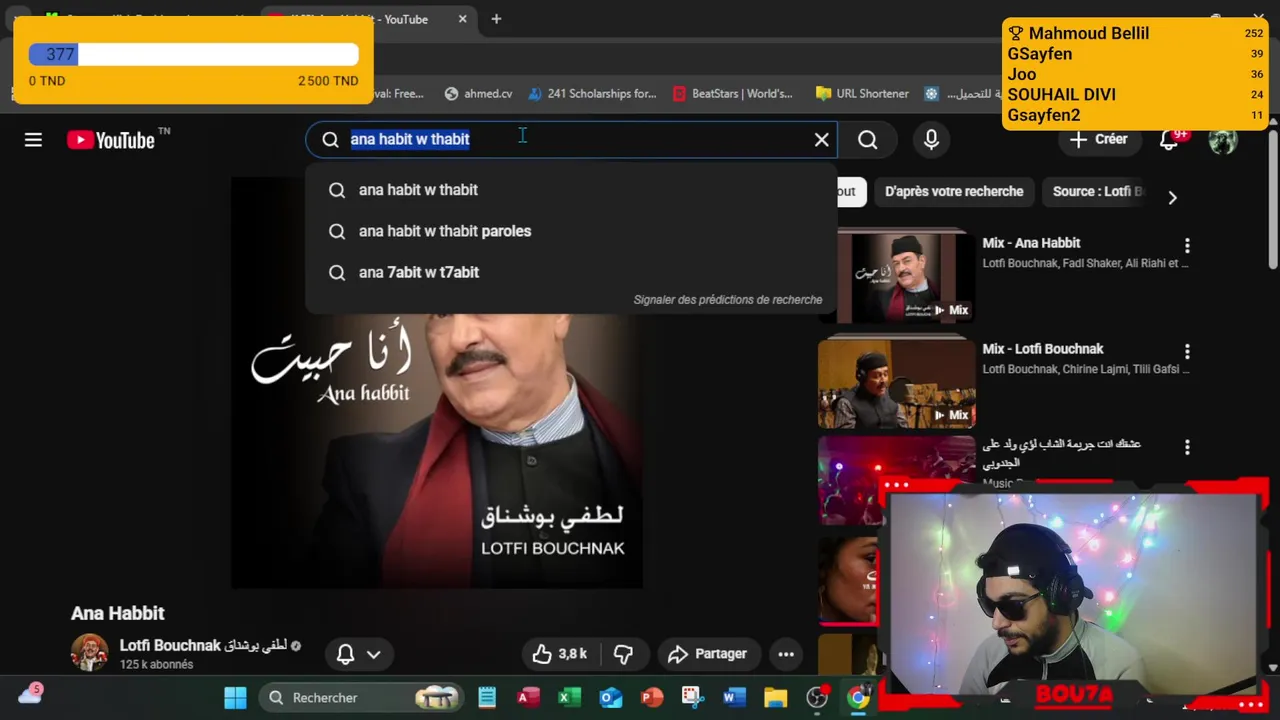This screenshot has height=720, width=1280.
Task: Click the Créer button
Action: tap(1098, 140)
